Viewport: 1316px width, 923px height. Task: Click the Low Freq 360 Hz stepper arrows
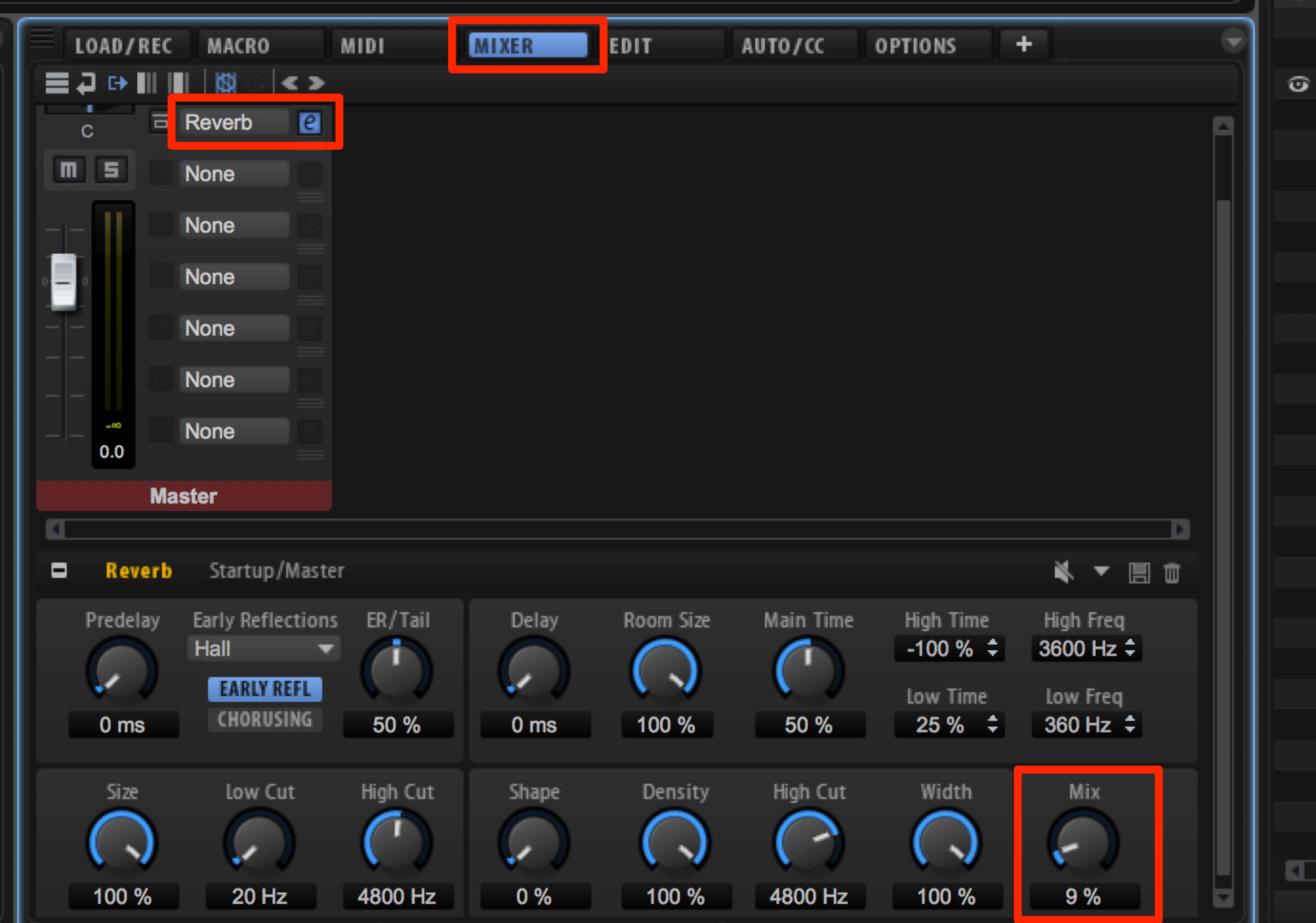click(1130, 724)
